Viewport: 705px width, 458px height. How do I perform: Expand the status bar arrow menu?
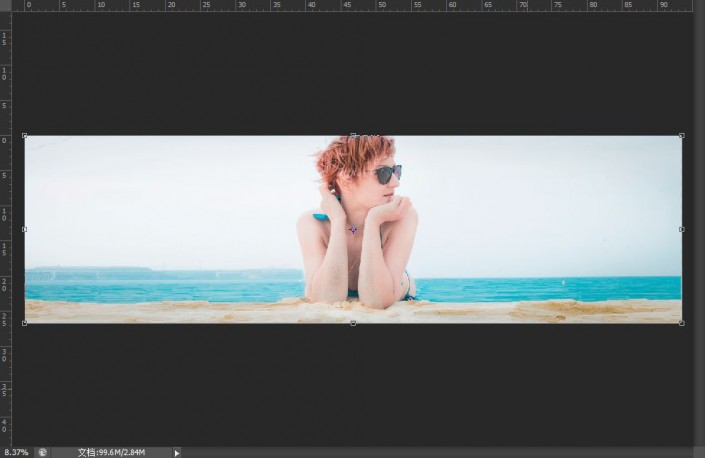coord(177,453)
